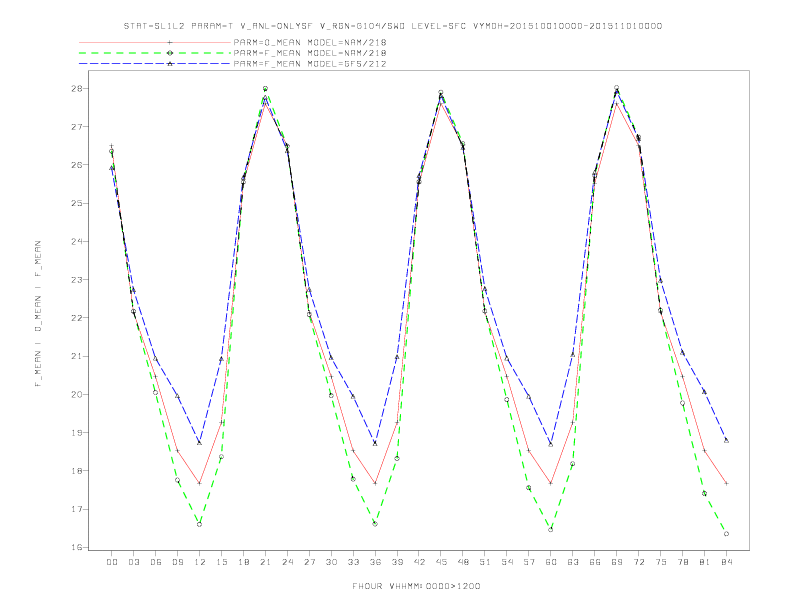The width and height of the screenshot is (792, 612).
Task: Select legend entry PARM=F_MEAN MODEL=NAM/218
Action: click(x=310, y=53)
